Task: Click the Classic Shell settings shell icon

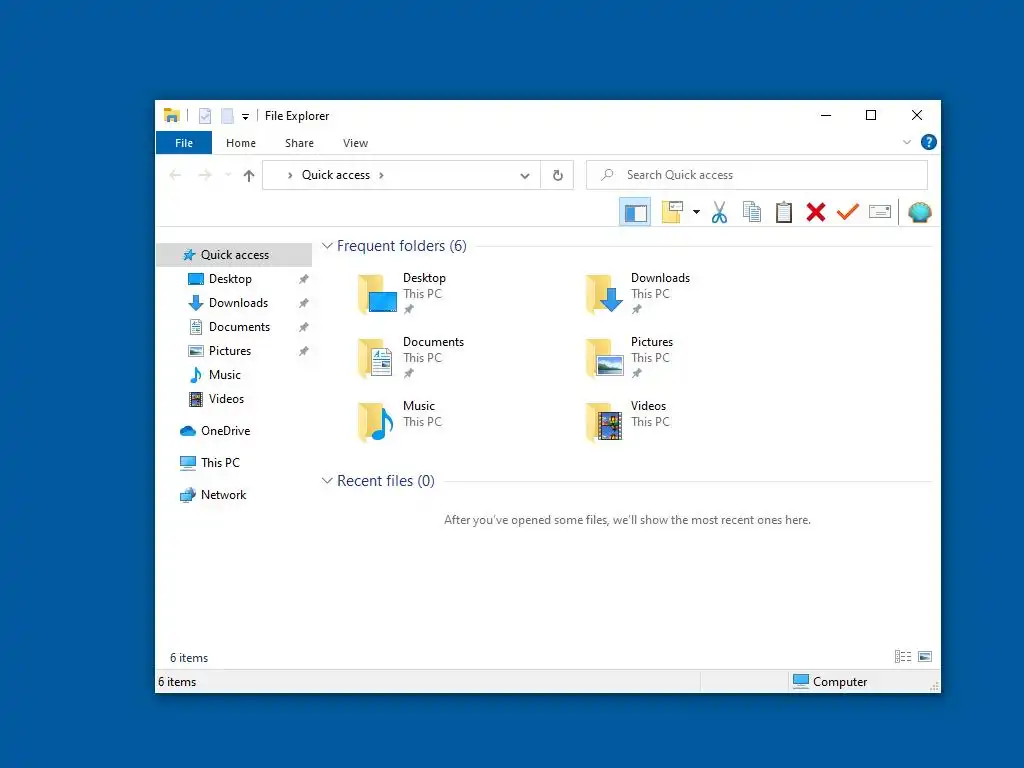Action: coord(920,212)
